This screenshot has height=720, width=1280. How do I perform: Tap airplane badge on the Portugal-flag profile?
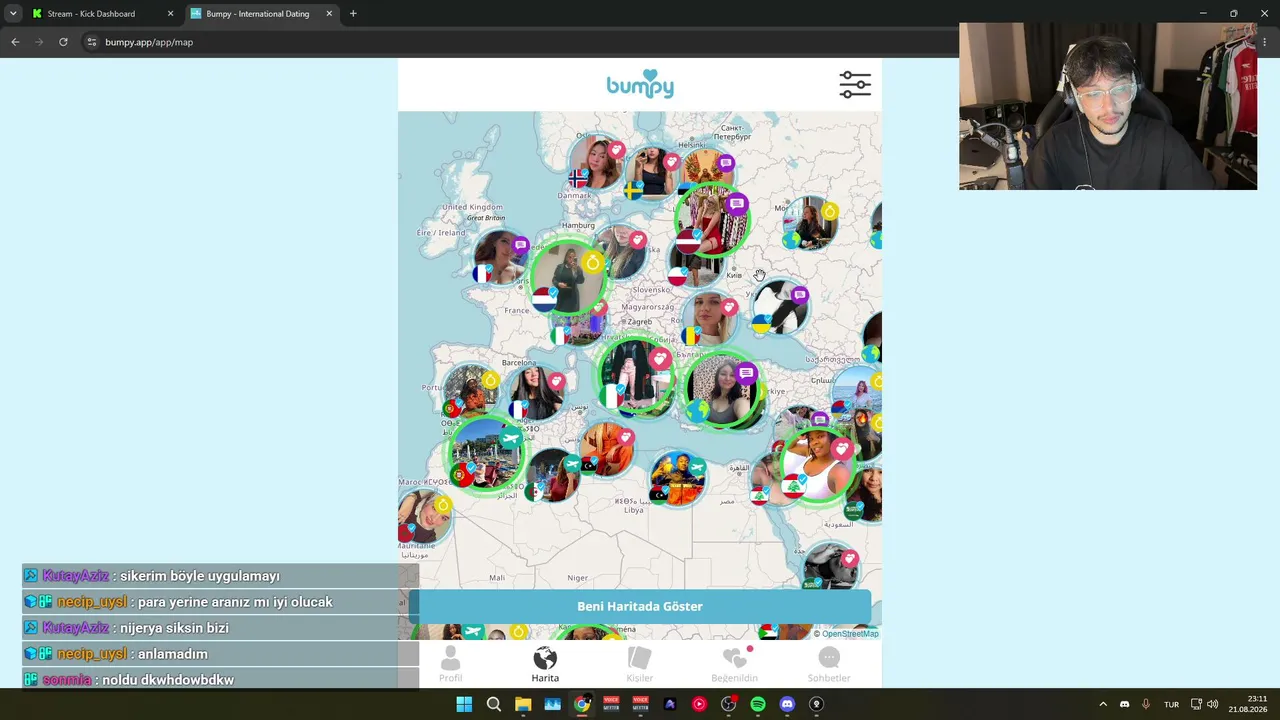coord(511,439)
